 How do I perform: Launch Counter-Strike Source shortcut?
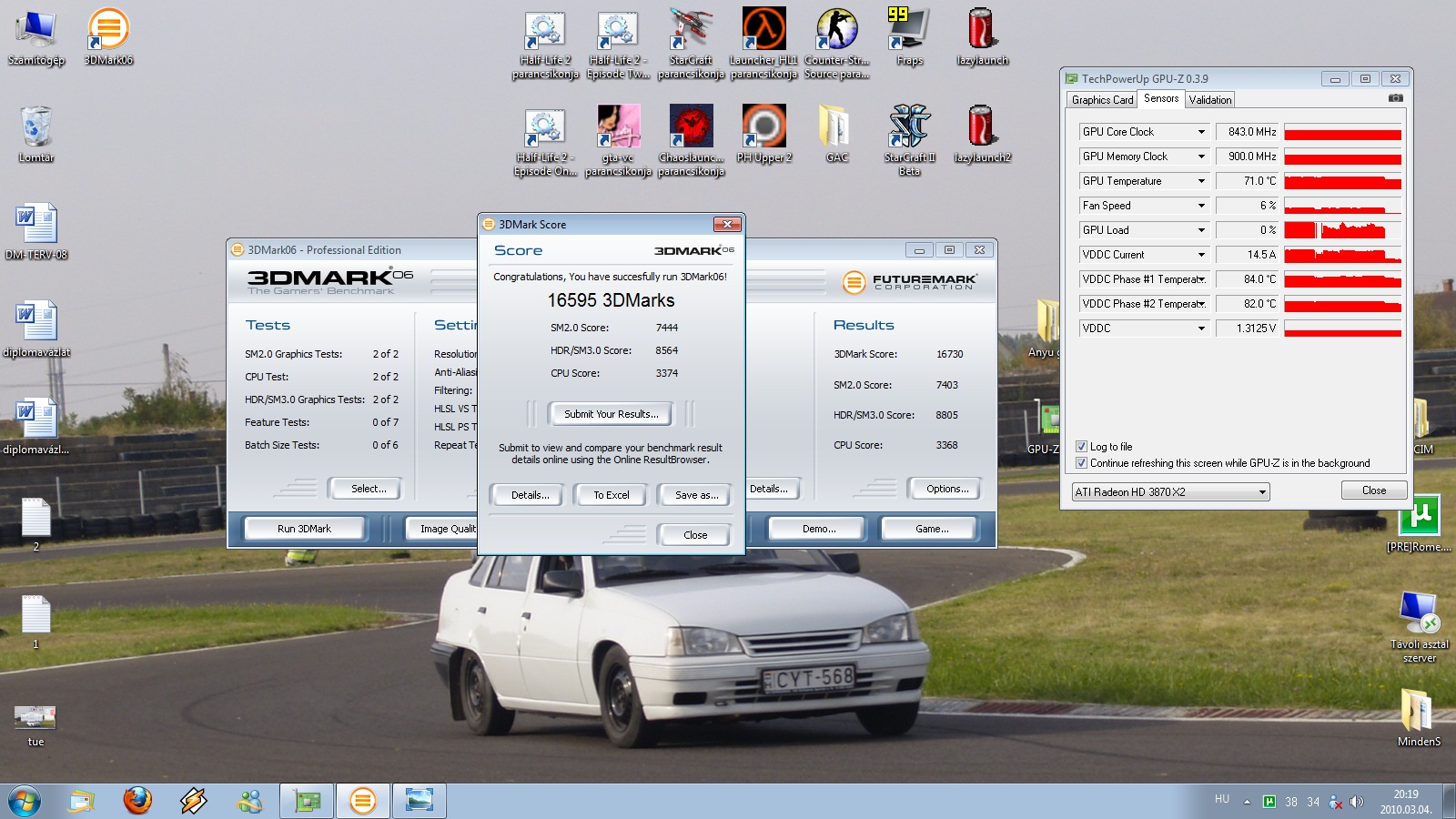836,44
